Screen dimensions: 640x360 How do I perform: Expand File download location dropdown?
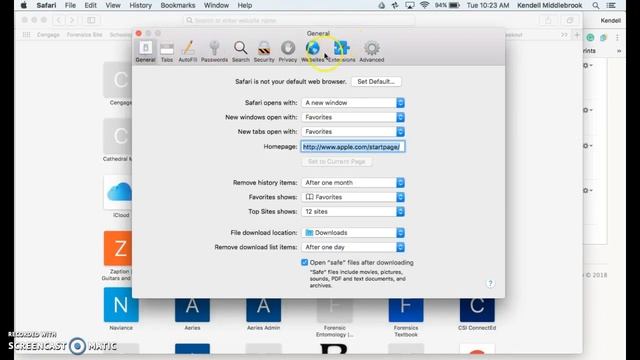click(353, 233)
